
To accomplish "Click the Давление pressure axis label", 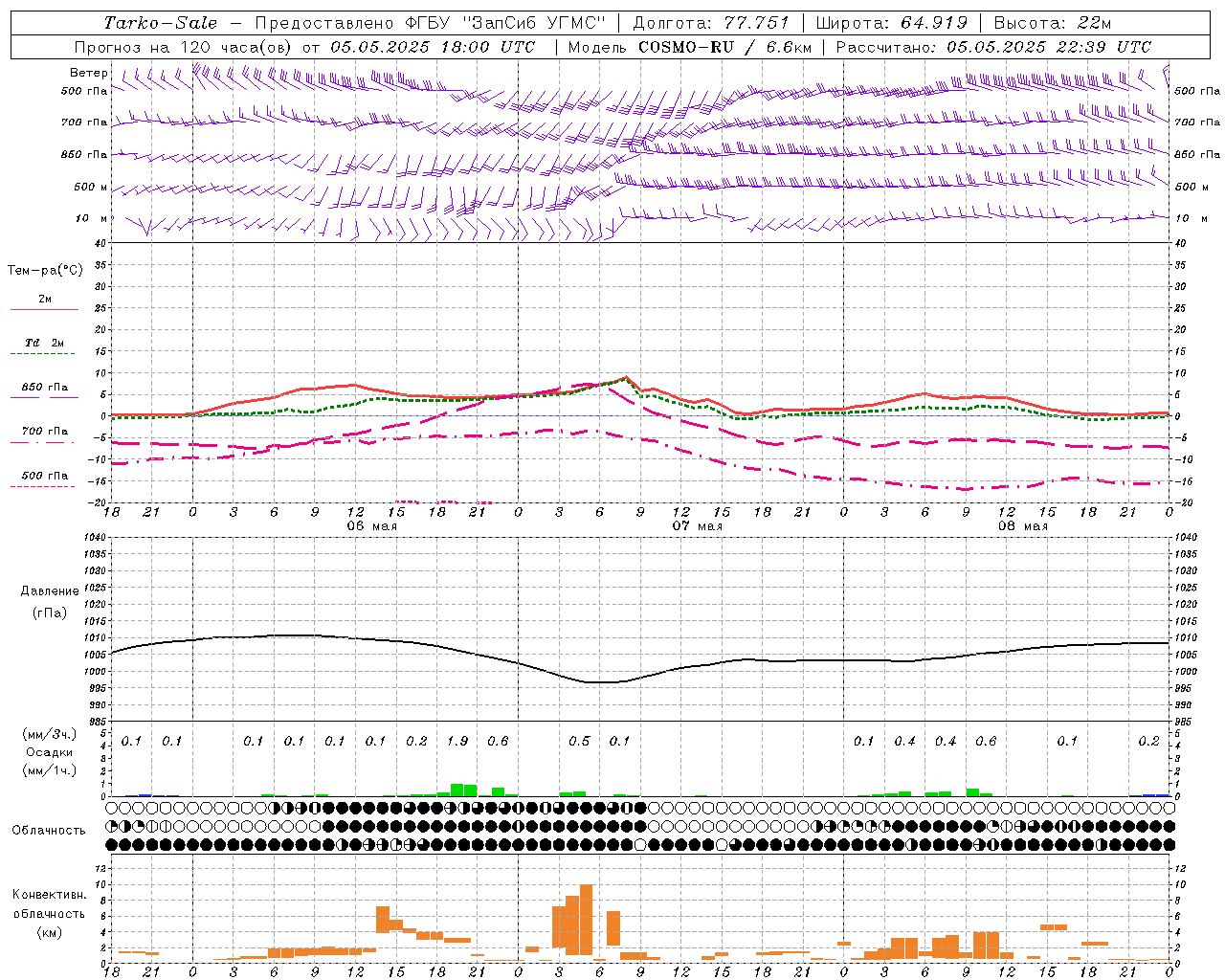I will [50, 591].
